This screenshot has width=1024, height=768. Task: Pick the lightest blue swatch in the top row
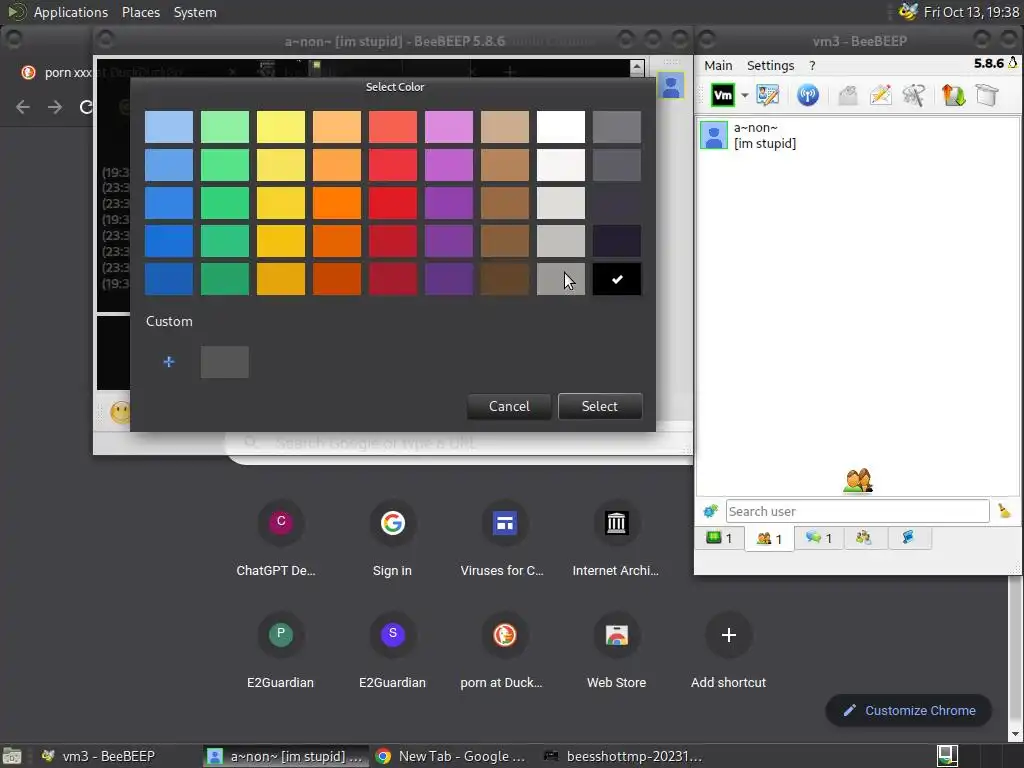pyautogui.click(x=168, y=127)
